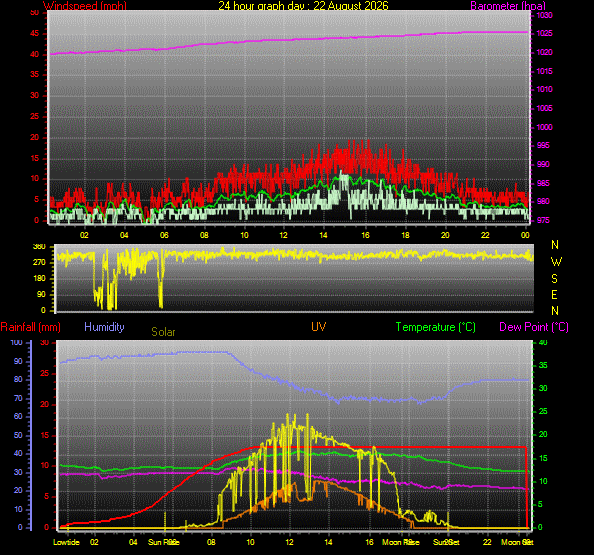Click the 1000 barometer scale value
Viewport: 594px width, 555px height.
click(544, 127)
